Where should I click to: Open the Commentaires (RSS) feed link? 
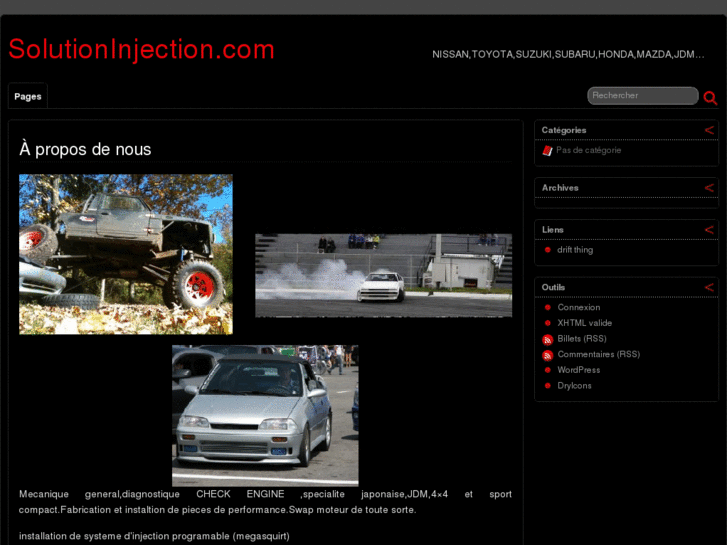599,355
